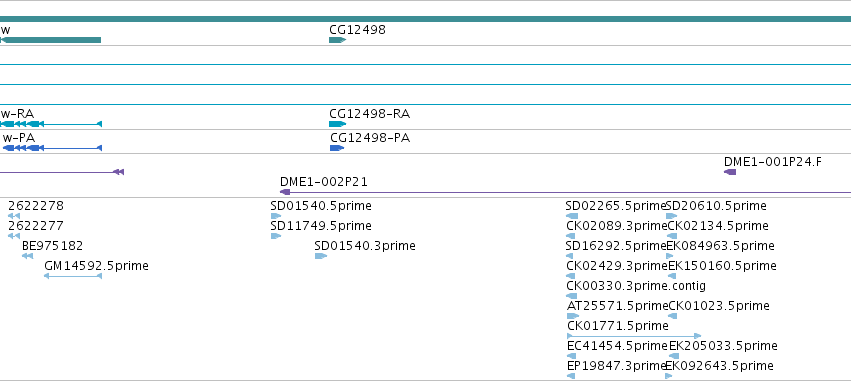Open the w-RA label

coord(17,114)
